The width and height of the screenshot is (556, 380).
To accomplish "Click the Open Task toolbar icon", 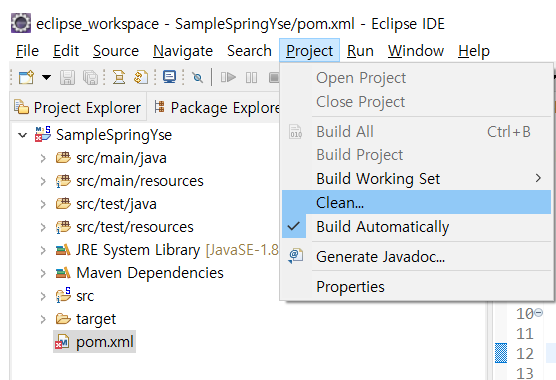I will (141, 77).
